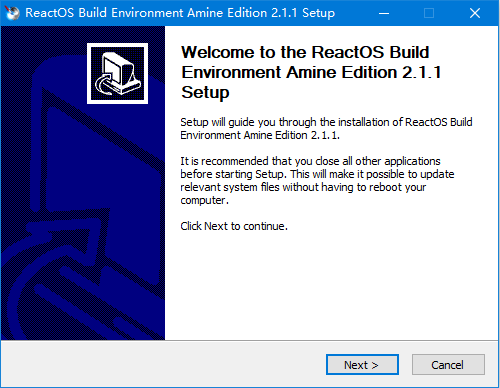
Task: Click the 'It is recommended' paragraph
Action: (317, 181)
